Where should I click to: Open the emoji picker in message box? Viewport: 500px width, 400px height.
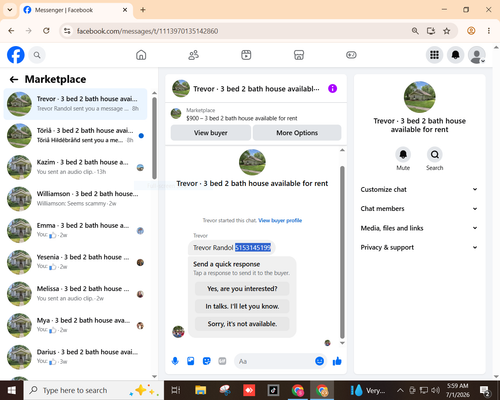(x=319, y=361)
